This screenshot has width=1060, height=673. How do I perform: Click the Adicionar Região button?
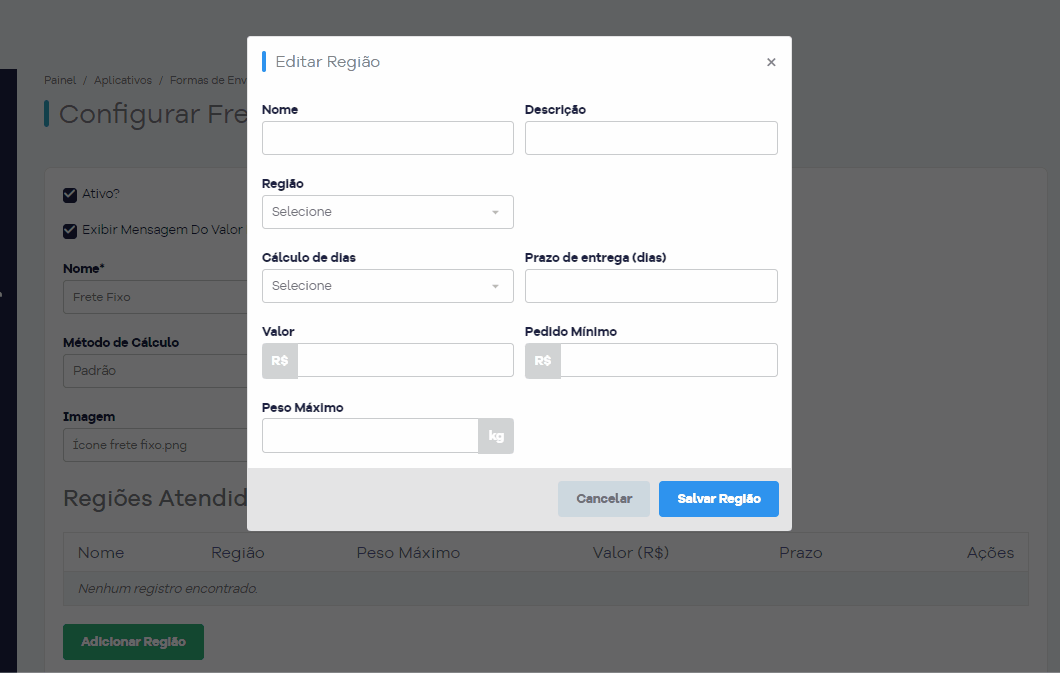[133, 642]
